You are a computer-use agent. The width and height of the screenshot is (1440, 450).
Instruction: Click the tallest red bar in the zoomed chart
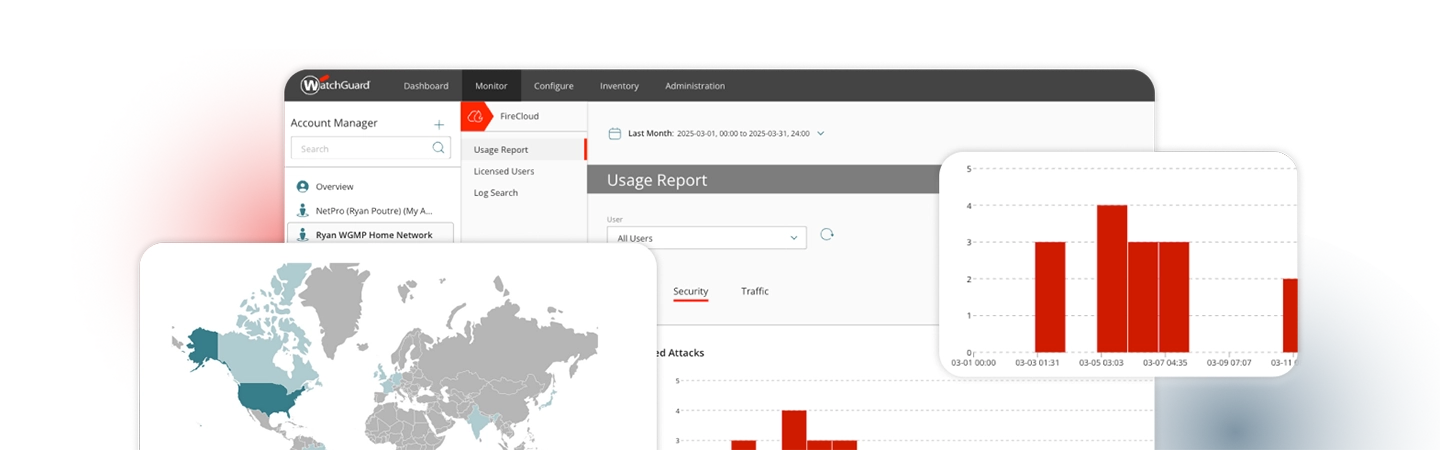pos(1112,278)
